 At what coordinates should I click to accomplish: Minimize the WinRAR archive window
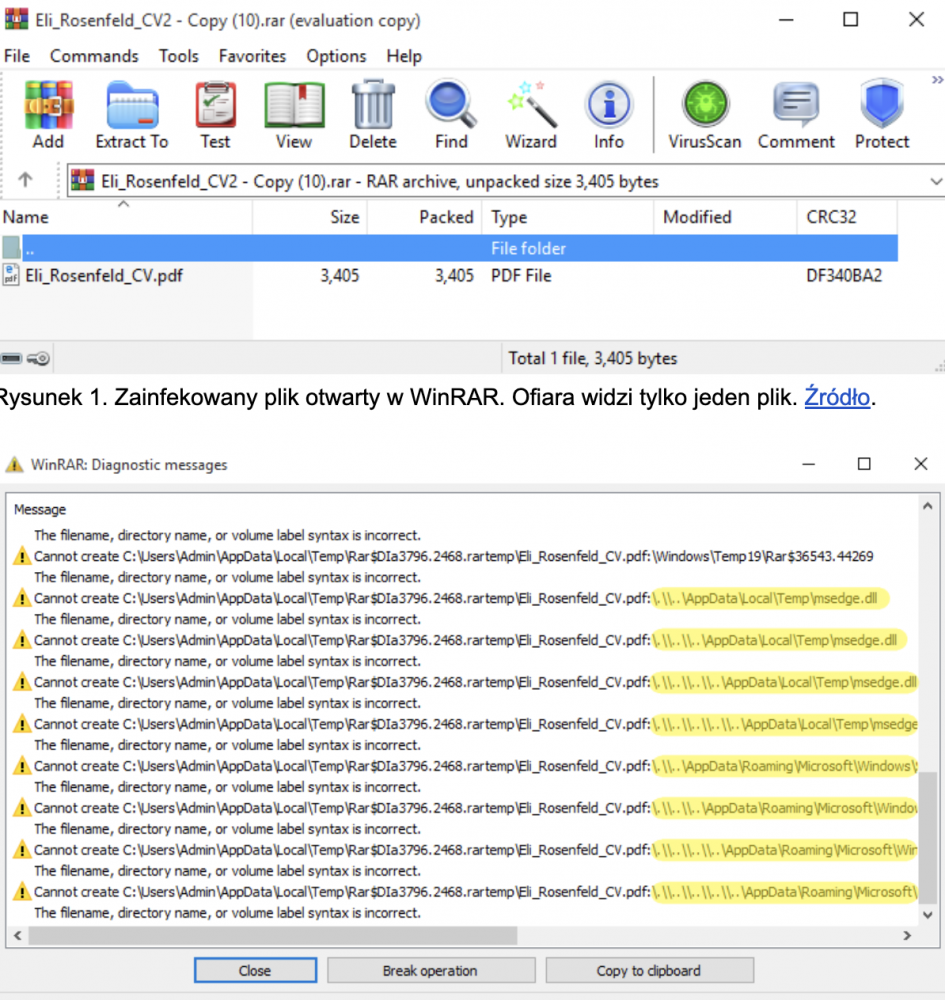pyautogui.click(x=786, y=20)
